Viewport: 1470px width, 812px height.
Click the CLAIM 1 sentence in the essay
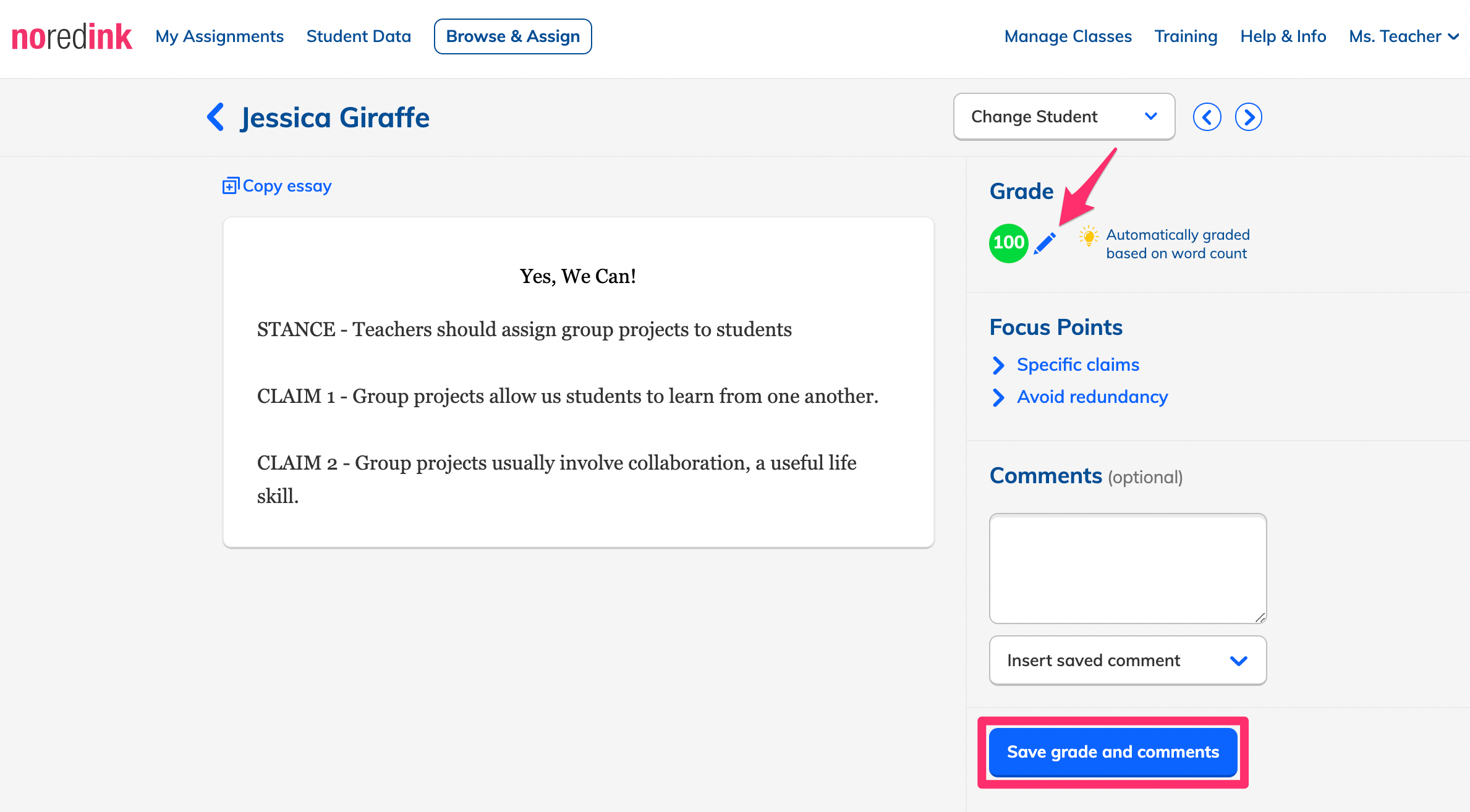point(567,396)
